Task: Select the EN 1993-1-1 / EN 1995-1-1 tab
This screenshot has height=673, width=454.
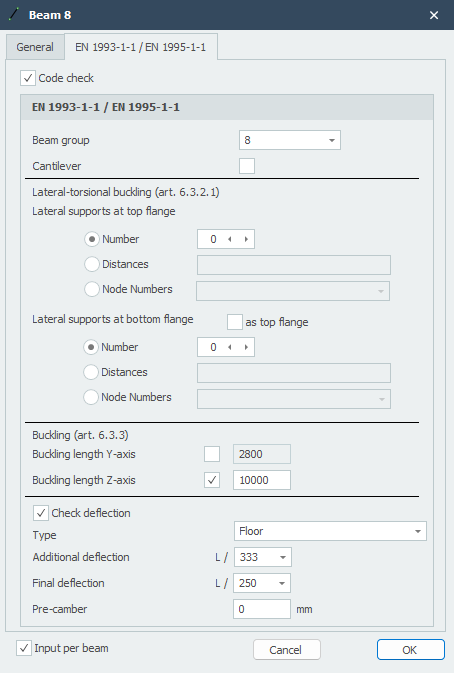Action: [141, 47]
